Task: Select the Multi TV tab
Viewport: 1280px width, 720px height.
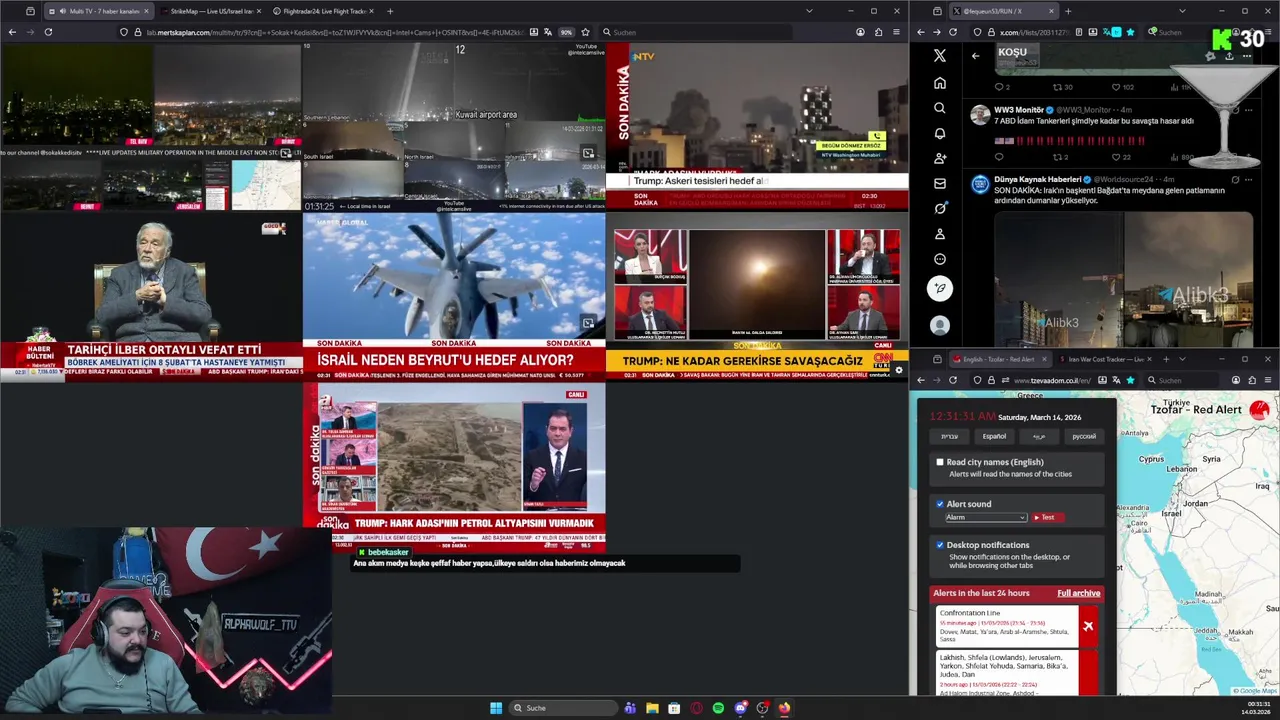Action: [x=98, y=11]
